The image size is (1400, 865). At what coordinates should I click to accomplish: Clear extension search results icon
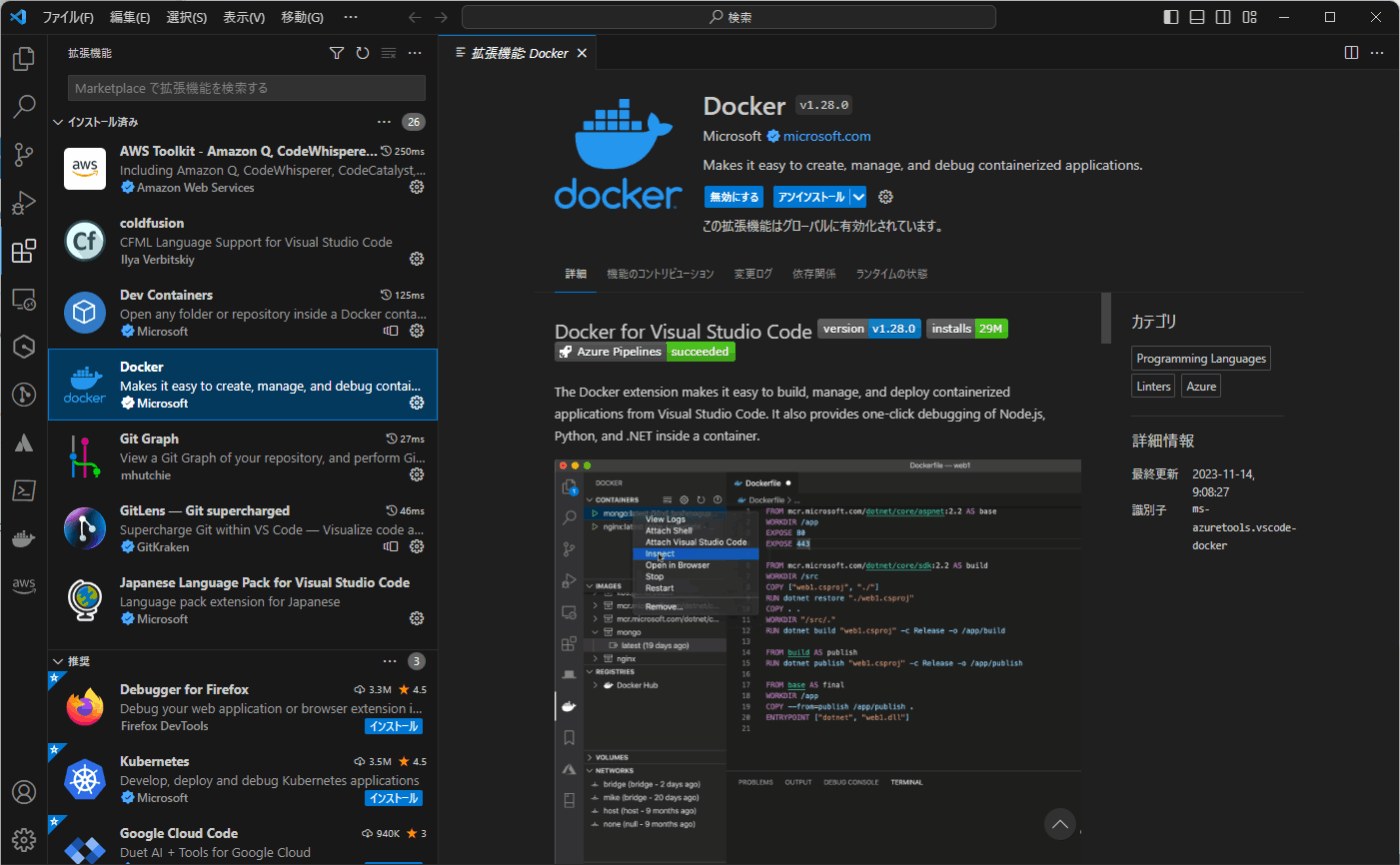click(x=389, y=53)
